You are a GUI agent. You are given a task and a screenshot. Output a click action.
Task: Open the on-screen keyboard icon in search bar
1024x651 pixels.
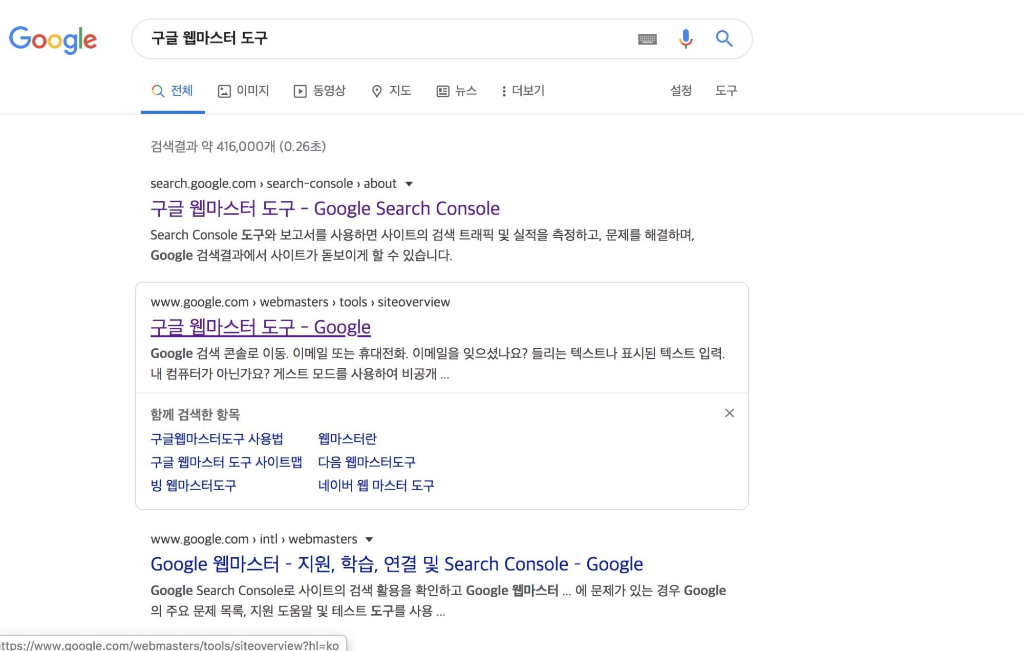[x=647, y=39]
